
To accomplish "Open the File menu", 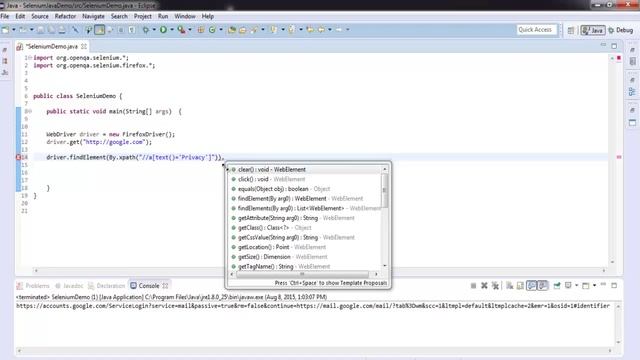I will coord(5,16).
